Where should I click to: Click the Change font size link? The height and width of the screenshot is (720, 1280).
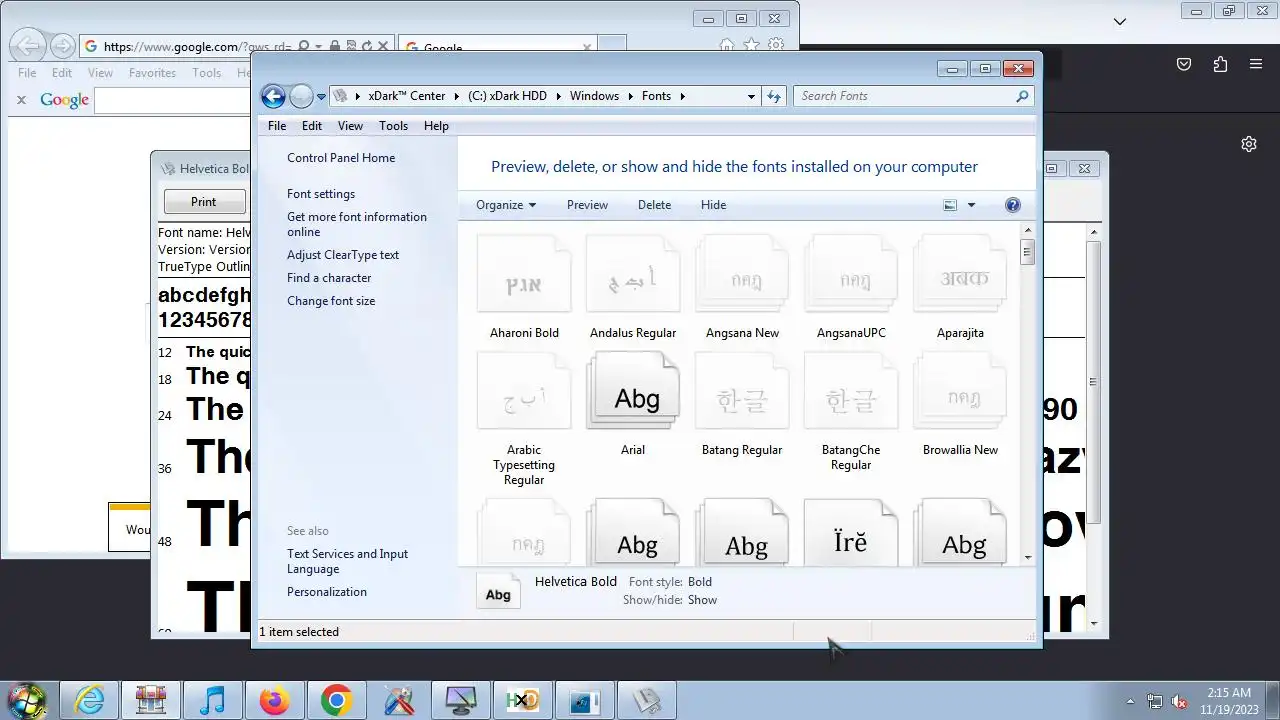(x=331, y=301)
